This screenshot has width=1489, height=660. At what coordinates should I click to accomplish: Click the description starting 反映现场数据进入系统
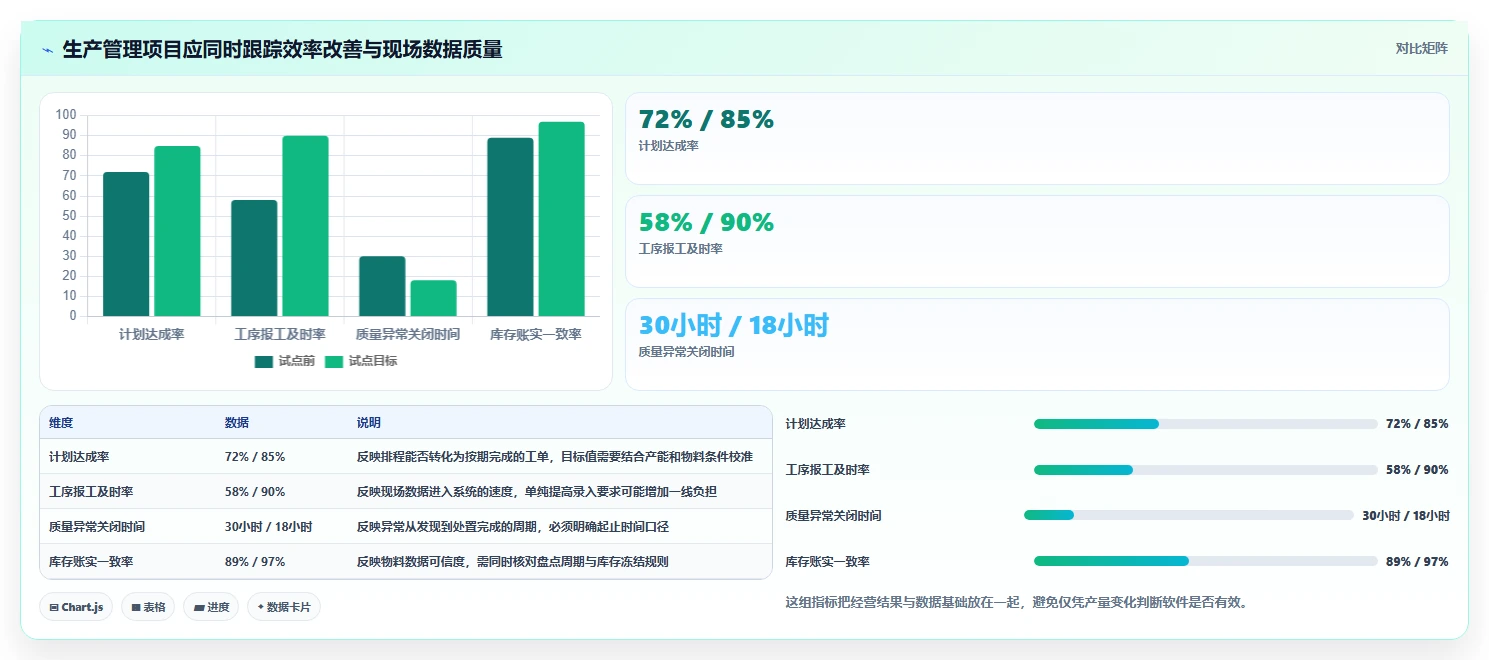[x=537, y=492]
